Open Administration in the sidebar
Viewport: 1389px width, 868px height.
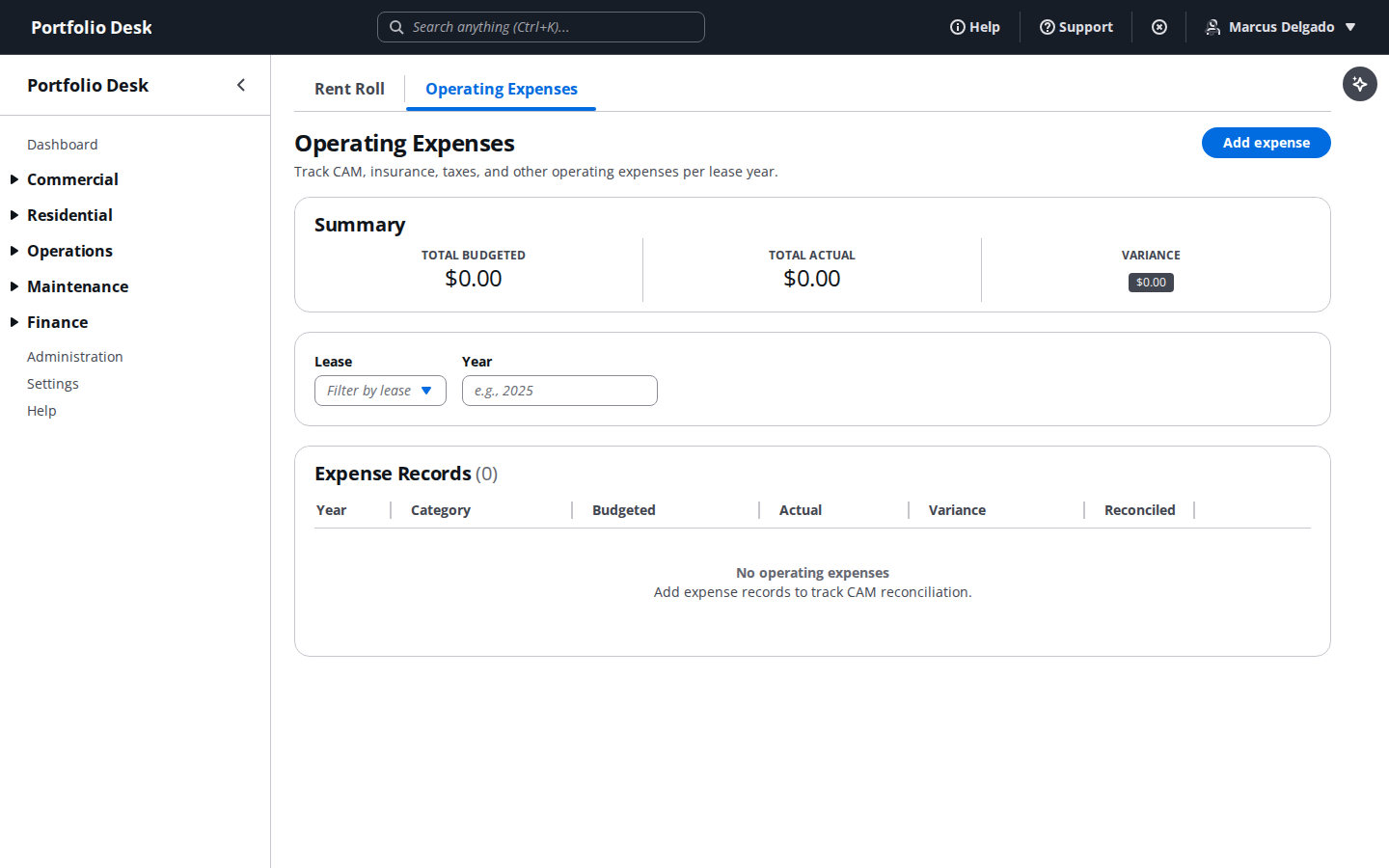pyautogui.click(x=75, y=357)
